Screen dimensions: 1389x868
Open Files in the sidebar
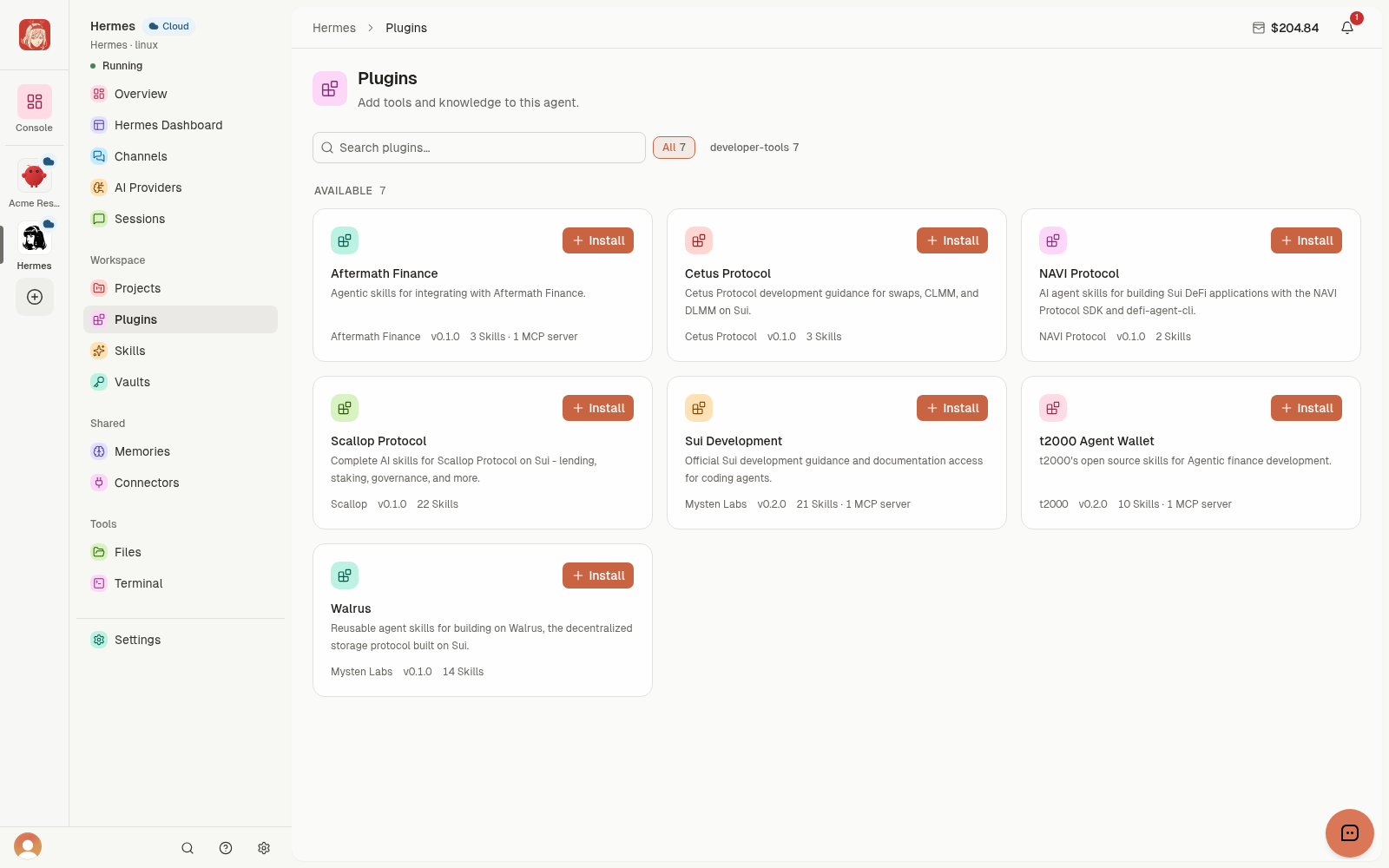point(181,552)
